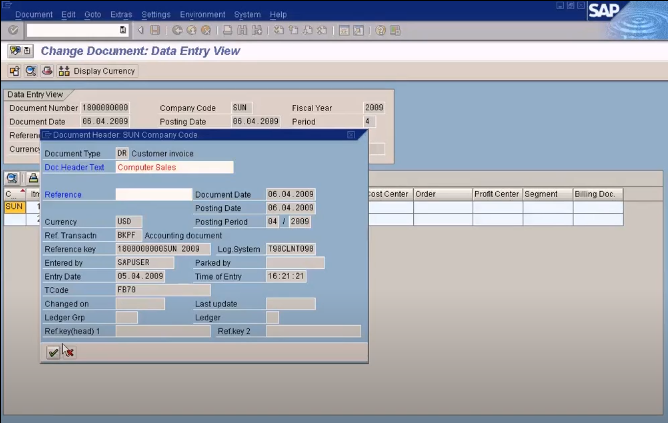This screenshot has width=668, height=423.
Task: Confirm the header dialog with the green checkmark
Action: (53, 352)
